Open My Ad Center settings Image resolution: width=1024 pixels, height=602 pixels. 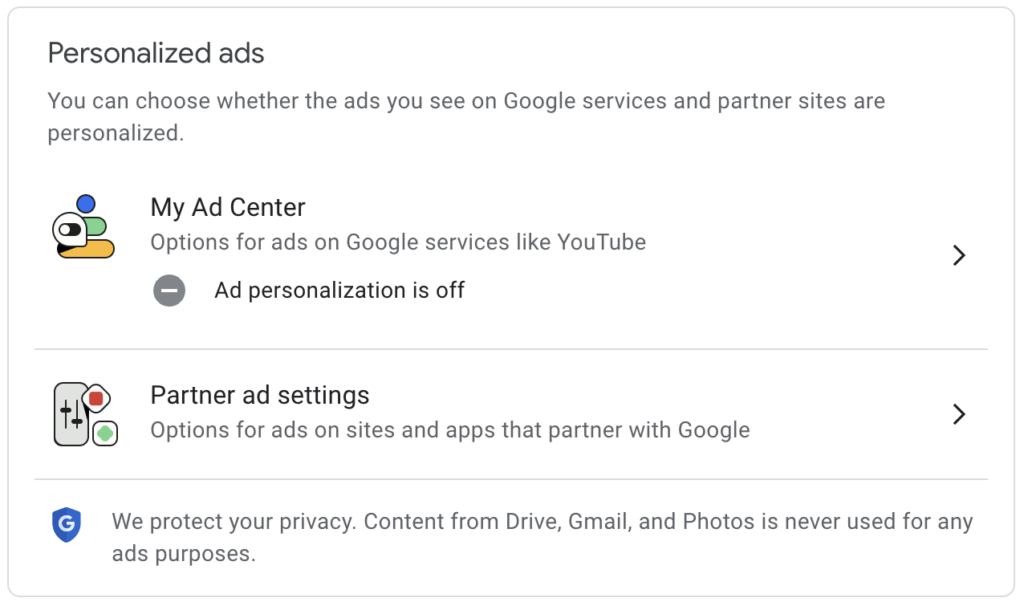point(227,207)
